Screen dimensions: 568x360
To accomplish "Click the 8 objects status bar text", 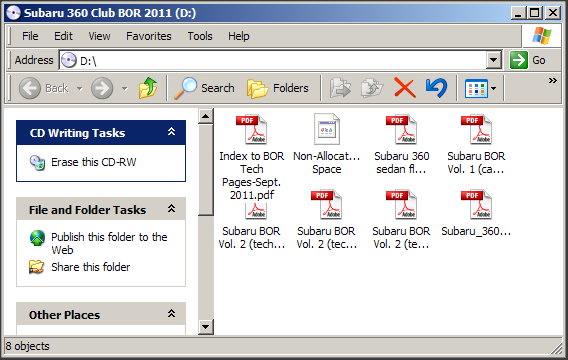I will [x=28, y=346].
